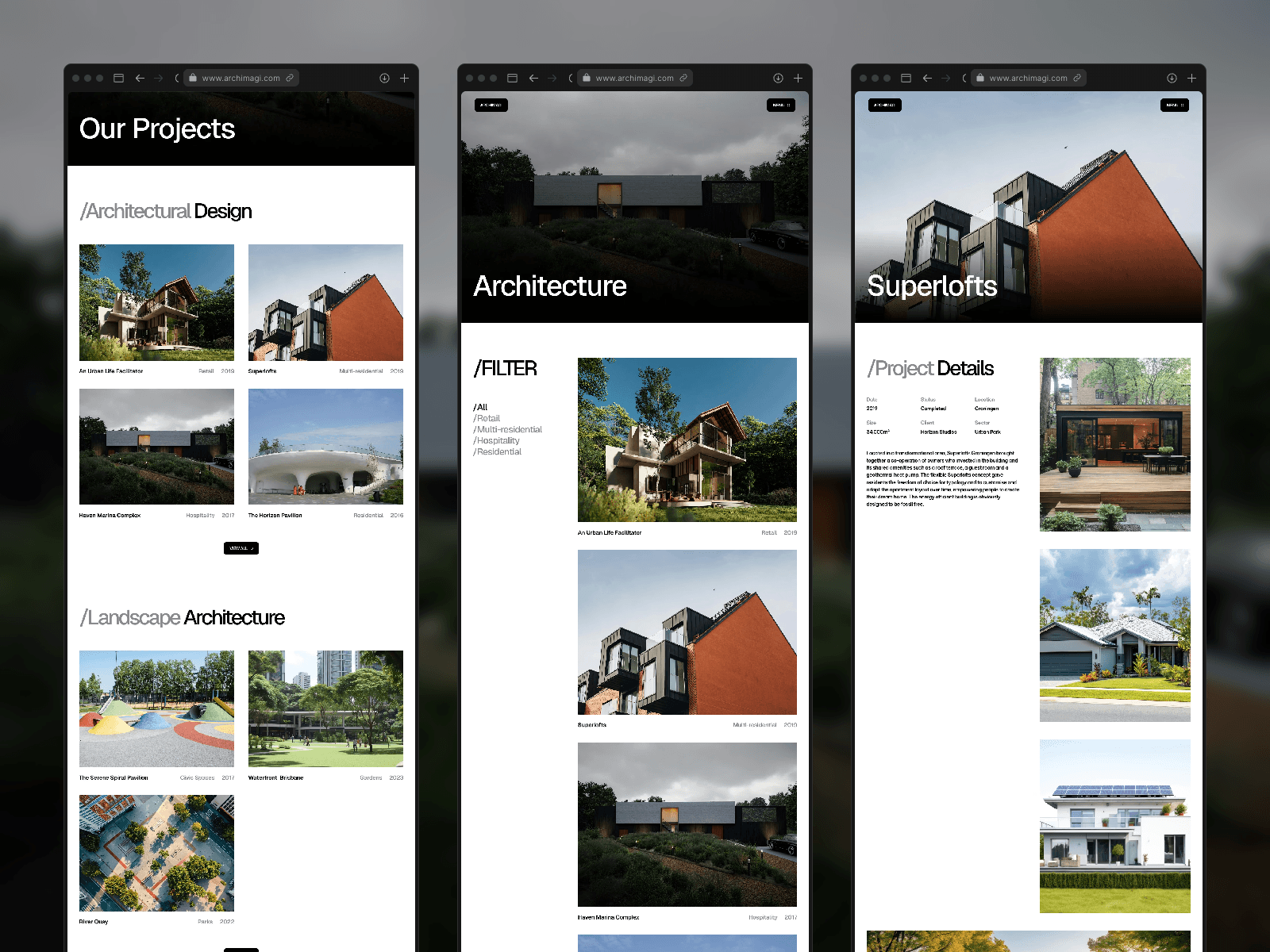Open new tab in Superlofts window
Screen dimensions: 1270x952
(x=1191, y=78)
